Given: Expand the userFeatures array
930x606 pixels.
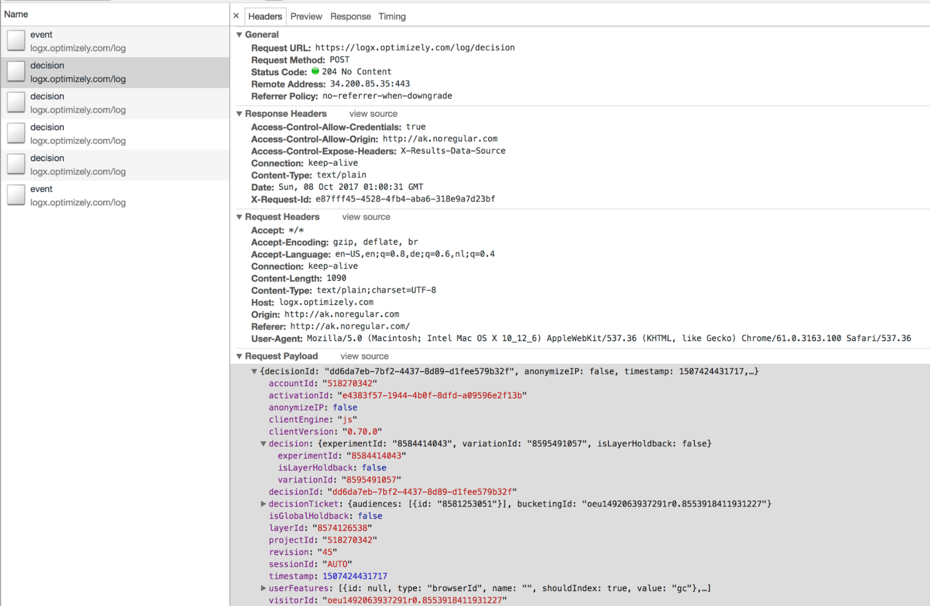Looking at the screenshot, I should point(263,588).
